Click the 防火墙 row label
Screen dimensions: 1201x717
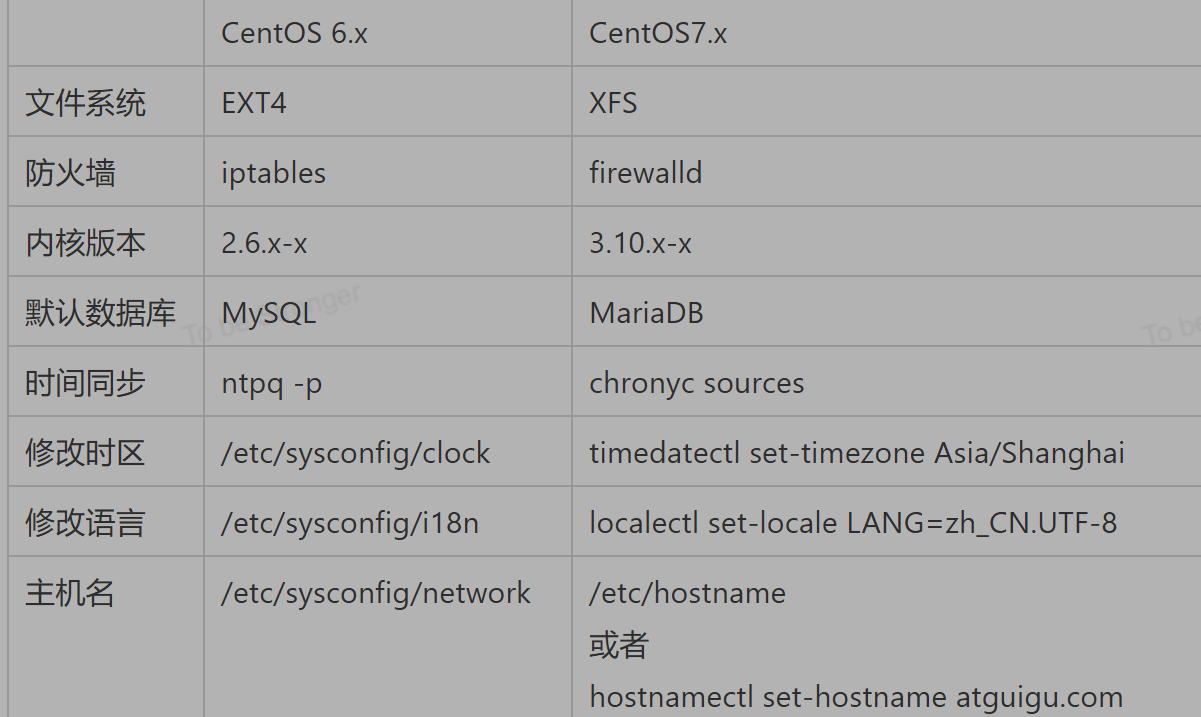click(x=70, y=173)
